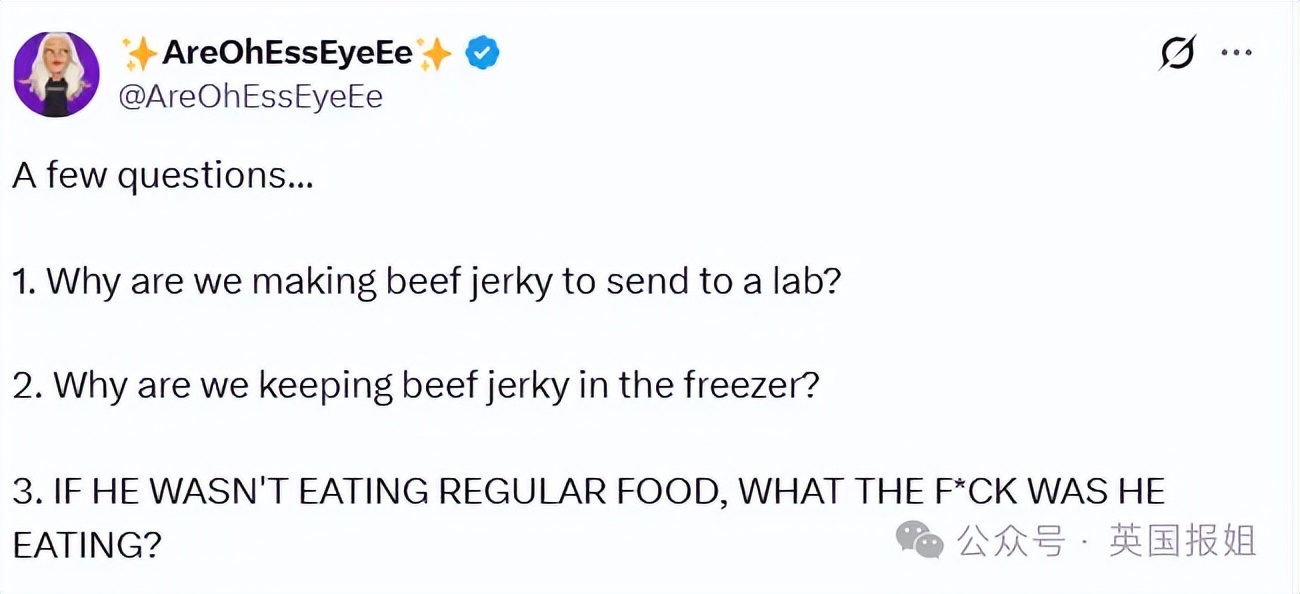
Task: Open the three-dot more options menu
Action: point(1237,53)
